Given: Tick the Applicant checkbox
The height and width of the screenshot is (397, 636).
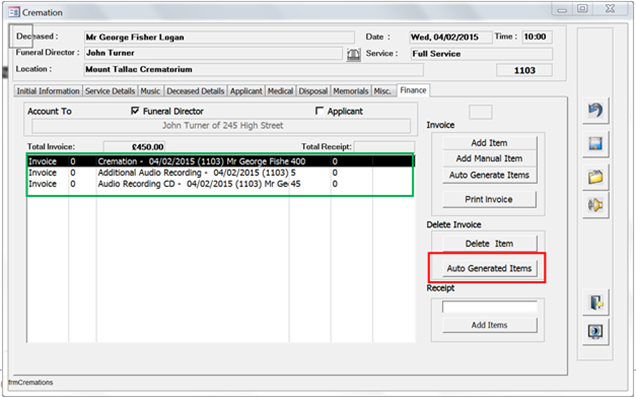Looking at the screenshot, I should tap(320, 111).
